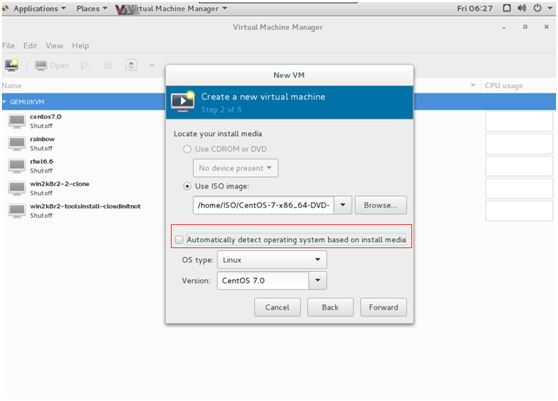Viewport: 558px width, 401px height.
Task: Click the centos7.0 CPU usage graph
Action: coord(519,121)
